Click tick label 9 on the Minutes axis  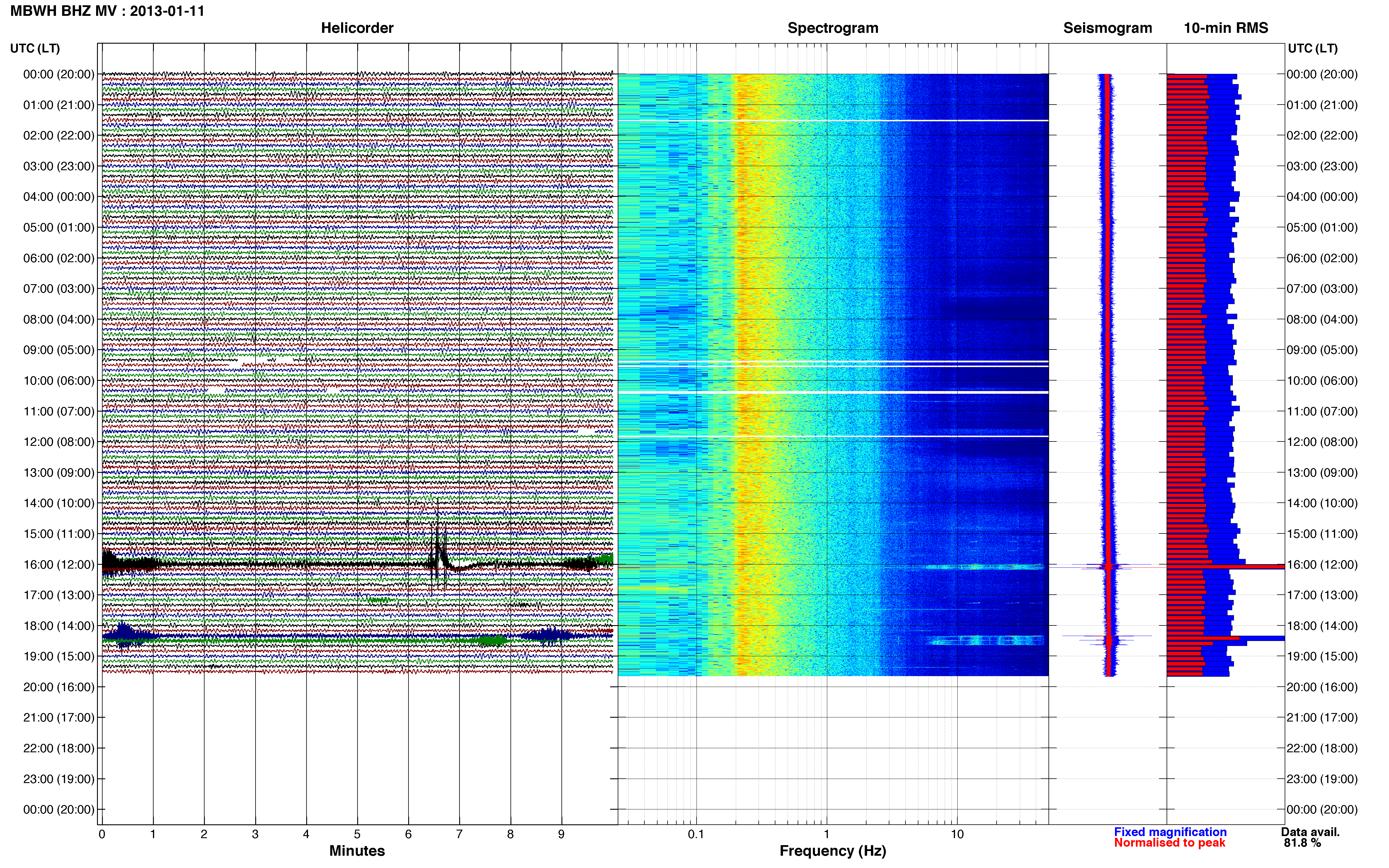[x=561, y=834]
